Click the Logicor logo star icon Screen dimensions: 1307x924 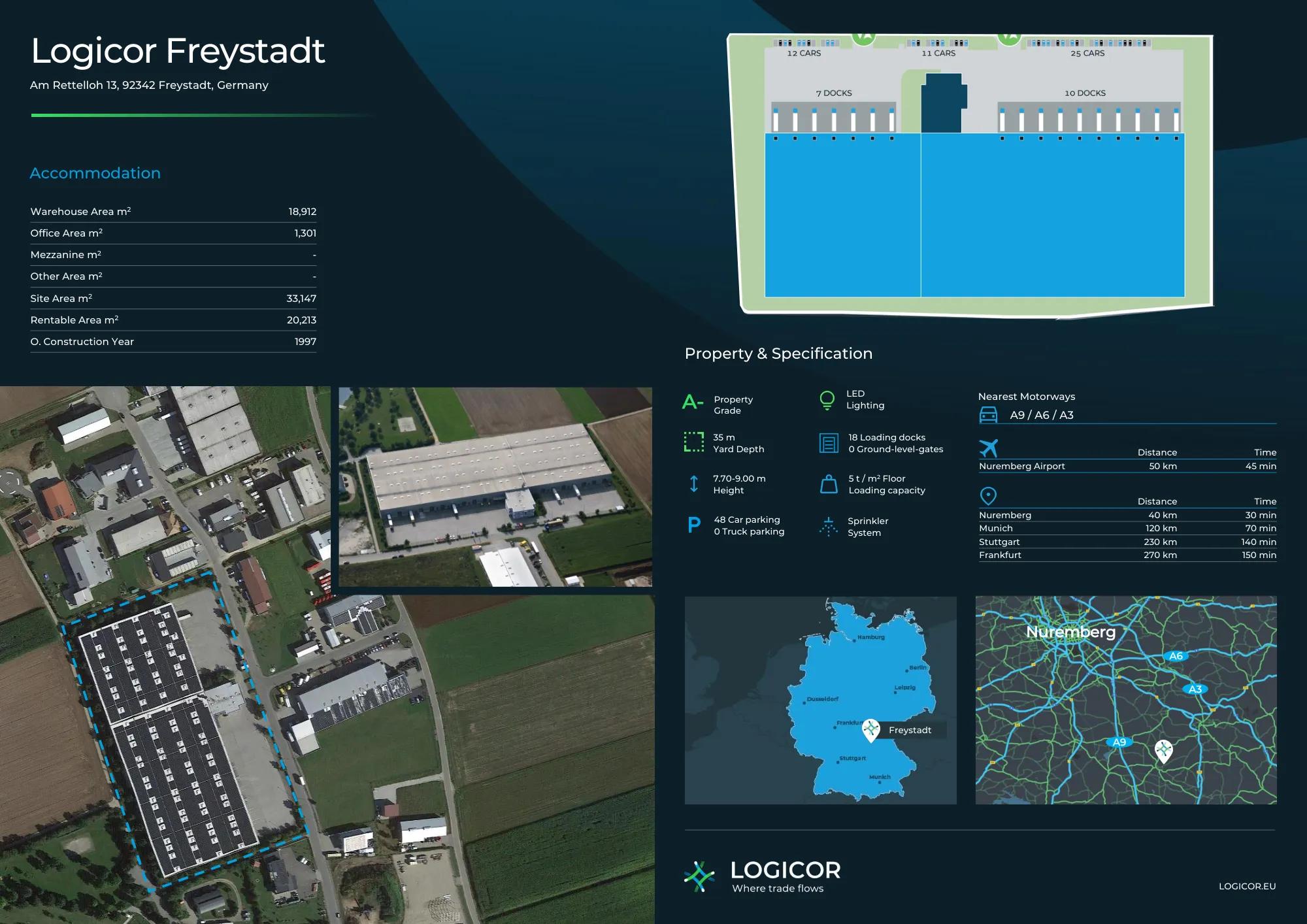click(700, 876)
